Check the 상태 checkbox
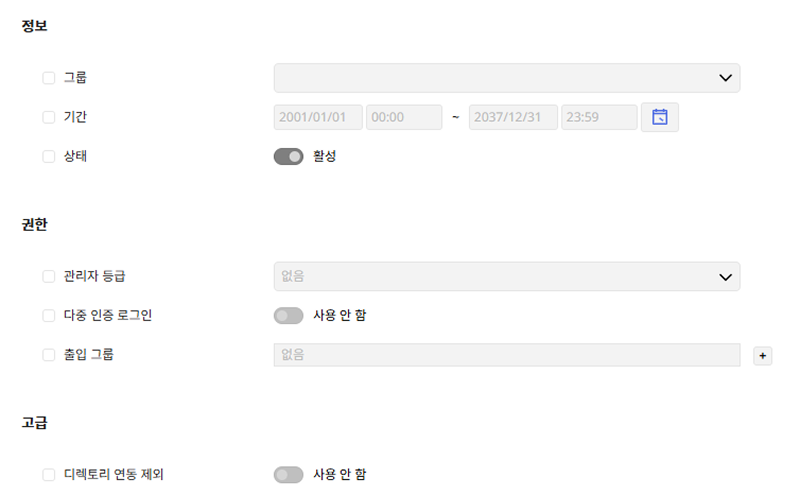The image size is (800, 504). pos(49,156)
